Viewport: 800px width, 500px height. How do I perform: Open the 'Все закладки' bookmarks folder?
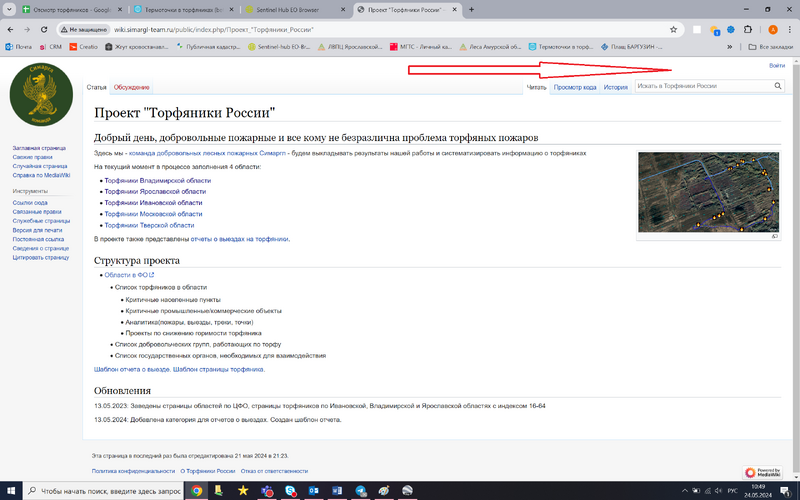pyautogui.click(x=770, y=46)
